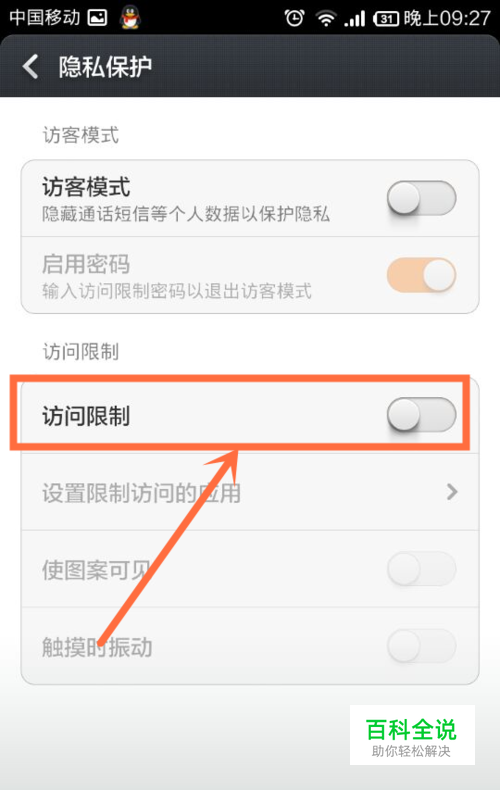Tap the 启用密码 row description text

tap(177, 291)
